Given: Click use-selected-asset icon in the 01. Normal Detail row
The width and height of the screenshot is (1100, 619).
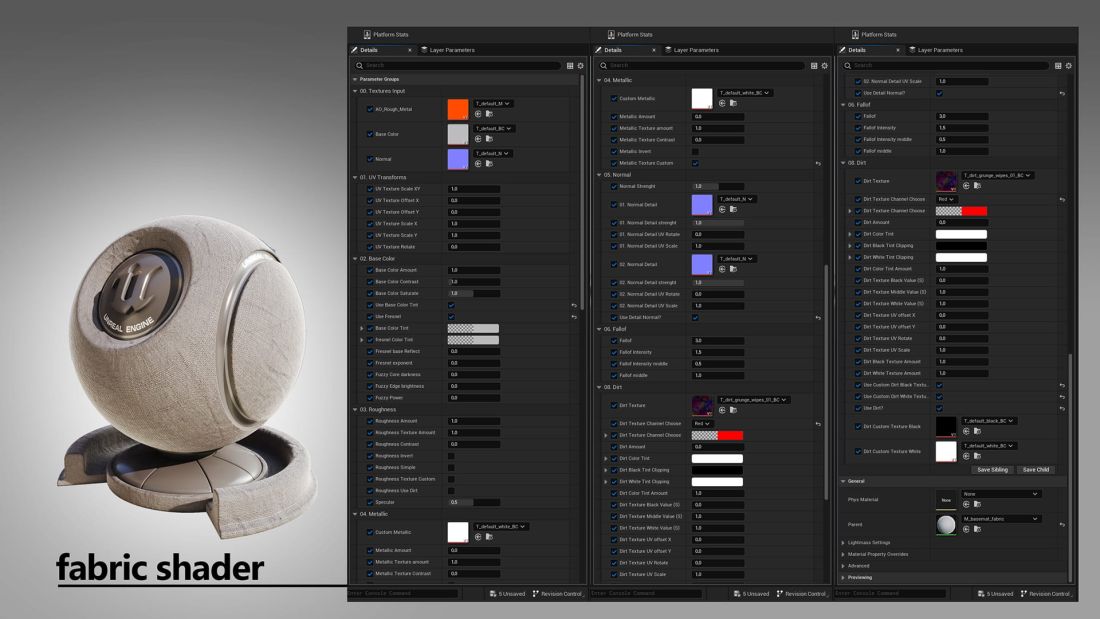Looking at the screenshot, I should coord(722,209).
